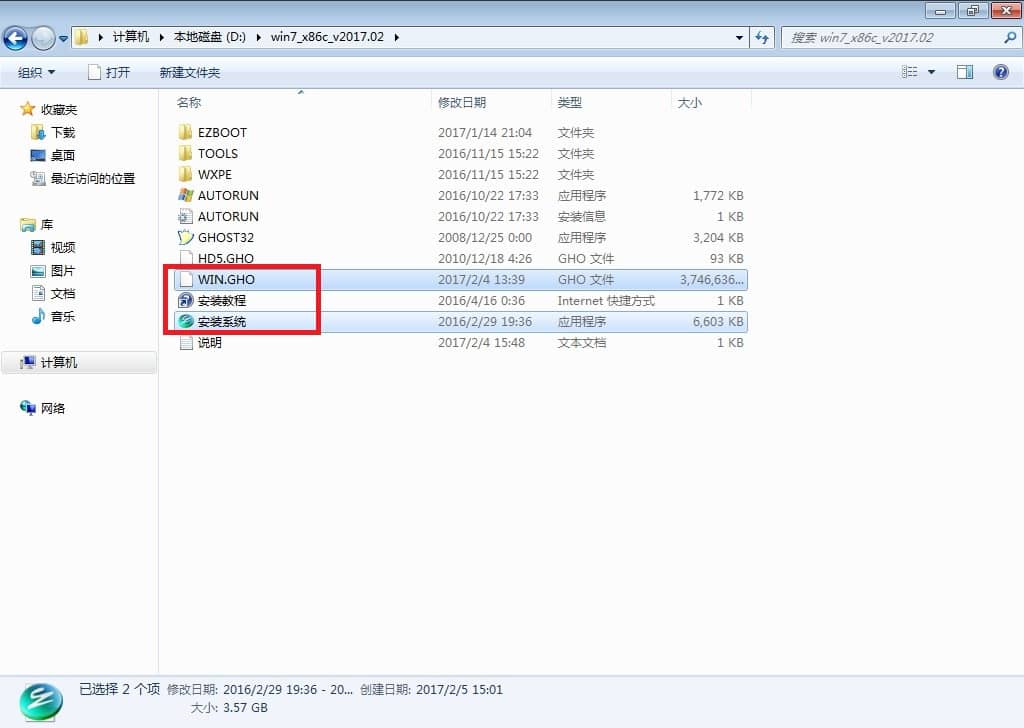Select the GHOST32 application icon
Screen dimensions: 1024x728
185,238
